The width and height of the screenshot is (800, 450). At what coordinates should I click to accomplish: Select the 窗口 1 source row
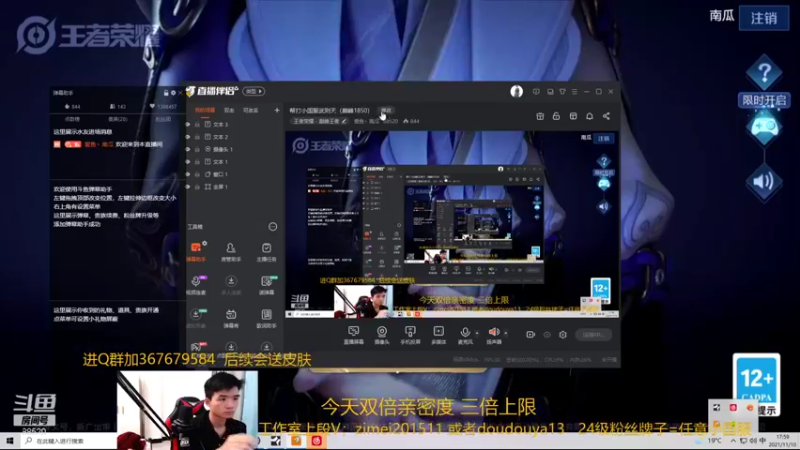pyautogui.click(x=233, y=174)
